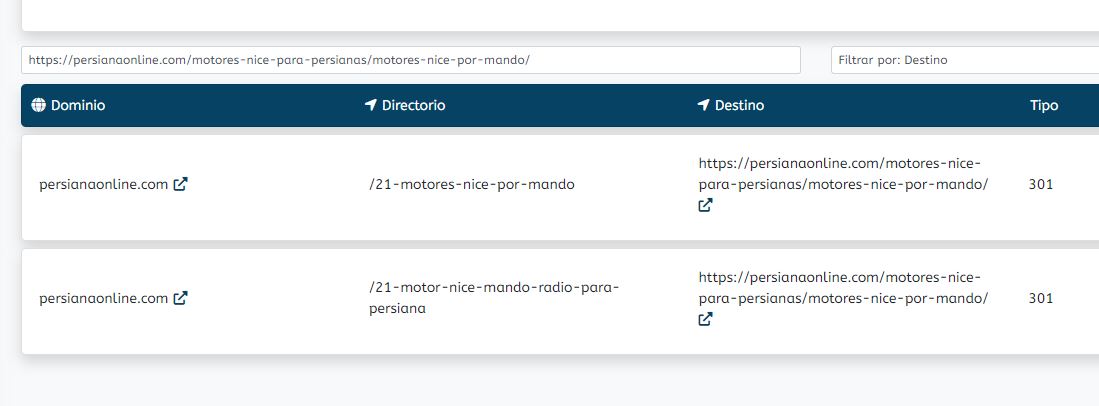The image size is (1099, 406).
Task: Select the Tipo column header
Action: click(x=1044, y=105)
